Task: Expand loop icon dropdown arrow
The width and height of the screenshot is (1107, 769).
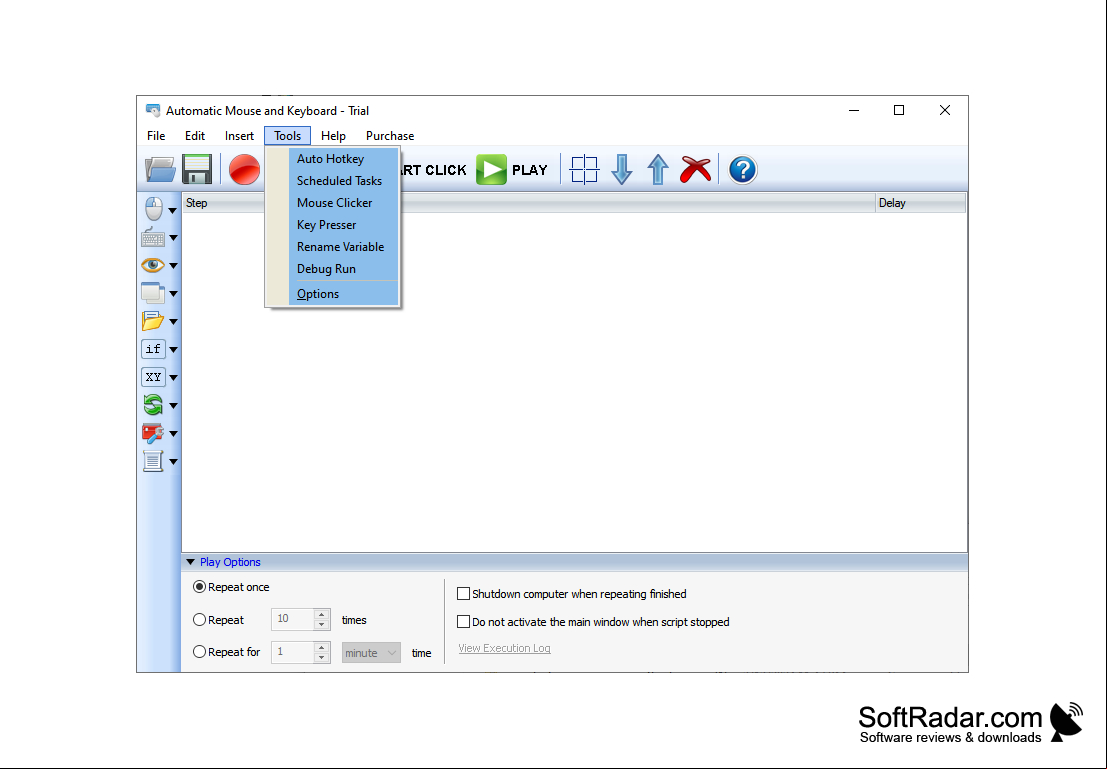Action: 173,406
